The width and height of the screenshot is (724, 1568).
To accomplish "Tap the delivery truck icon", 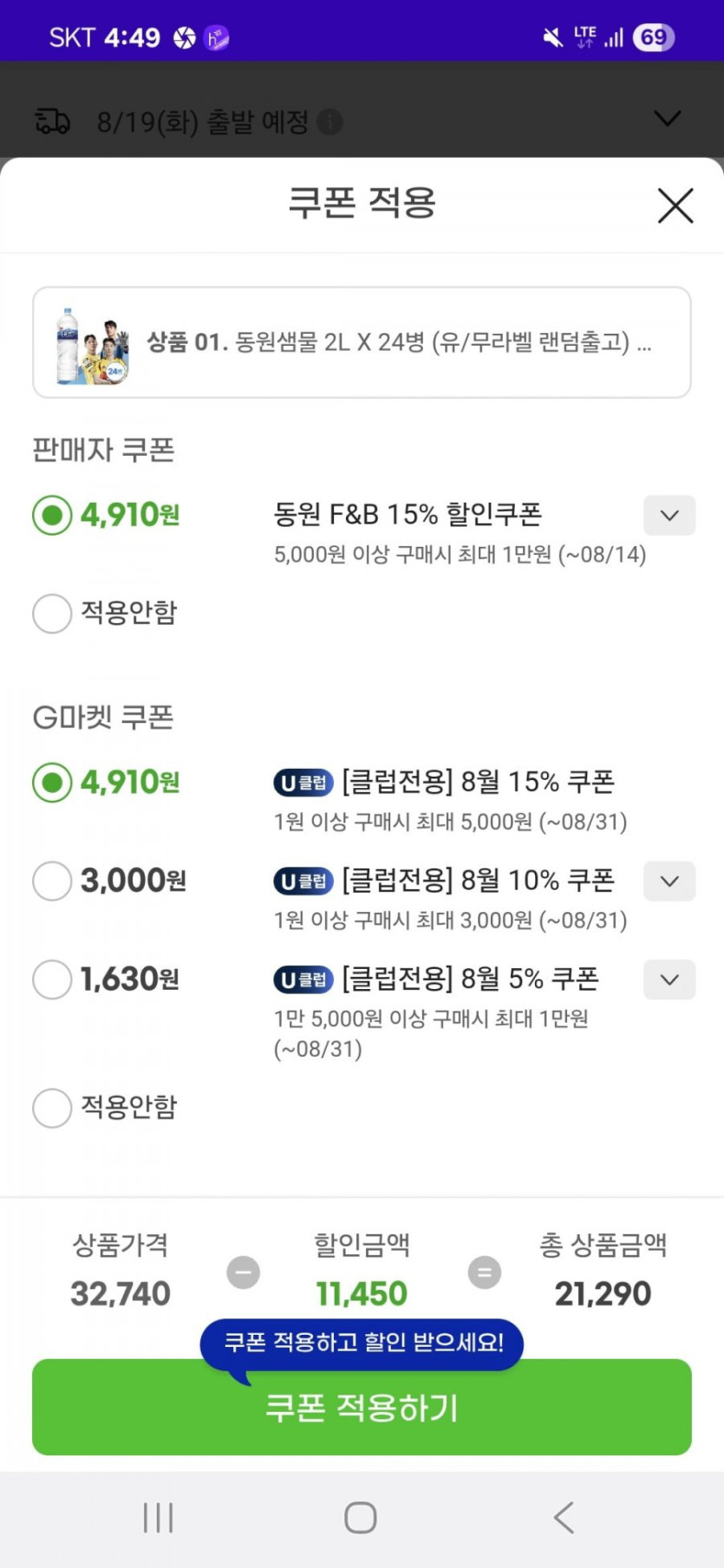I will click(x=52, y=121).
